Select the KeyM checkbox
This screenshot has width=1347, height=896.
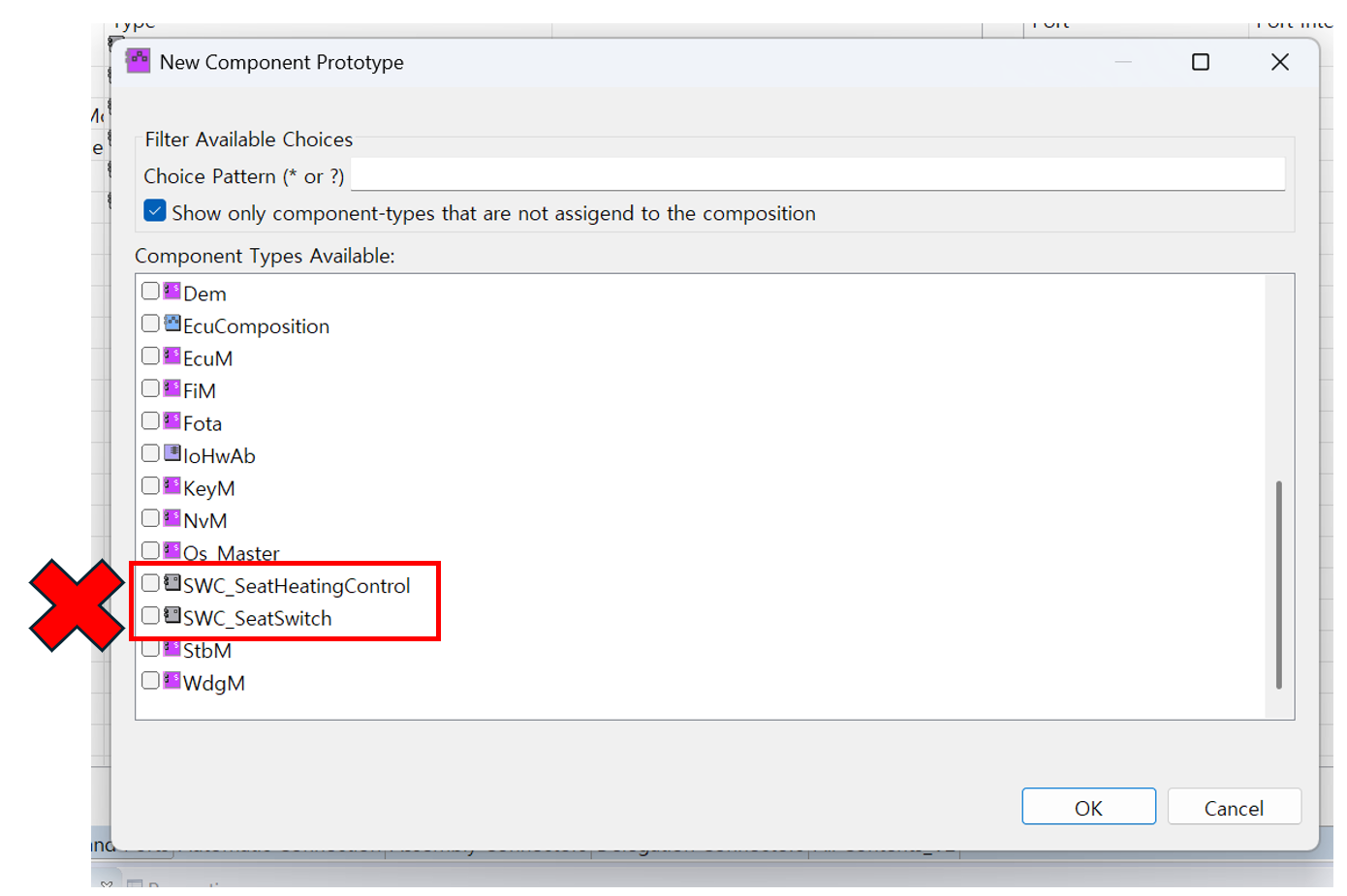(x=150, y=485)
